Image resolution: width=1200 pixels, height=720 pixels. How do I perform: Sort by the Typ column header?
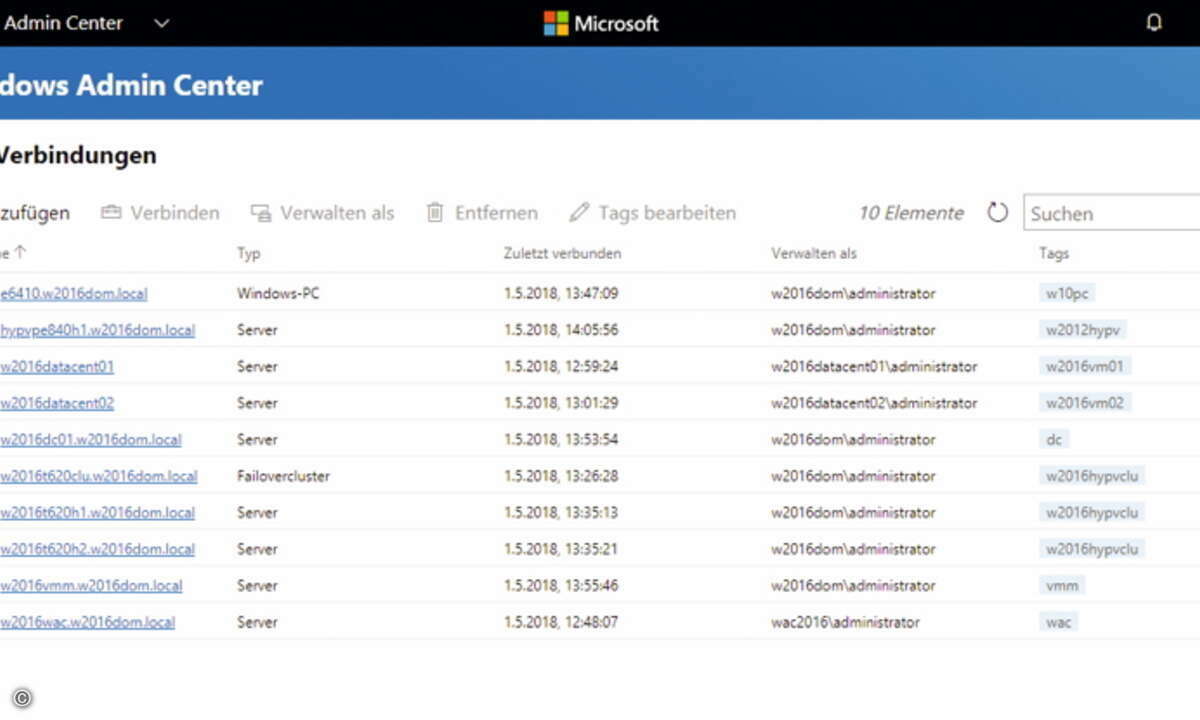click(x=249, y=254)
